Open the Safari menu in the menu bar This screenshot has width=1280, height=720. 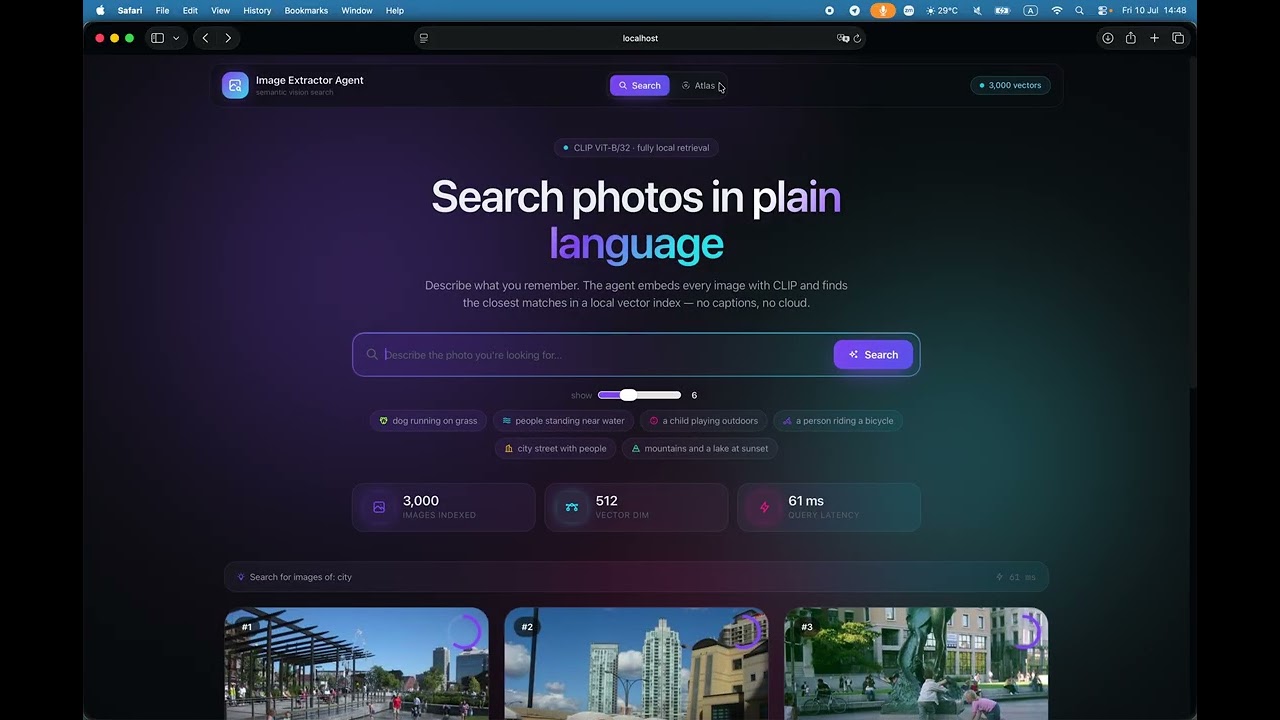pyautogui.click(x=130, y=10)
